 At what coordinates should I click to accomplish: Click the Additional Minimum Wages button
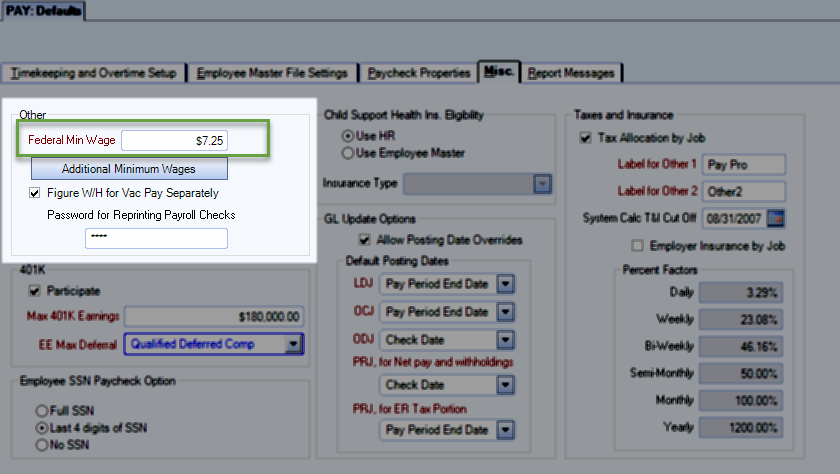point(128,169)
